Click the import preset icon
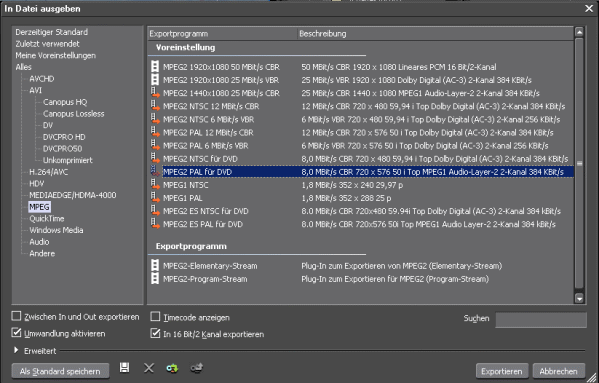Viewport: 599px width, 383px height. 172,368
